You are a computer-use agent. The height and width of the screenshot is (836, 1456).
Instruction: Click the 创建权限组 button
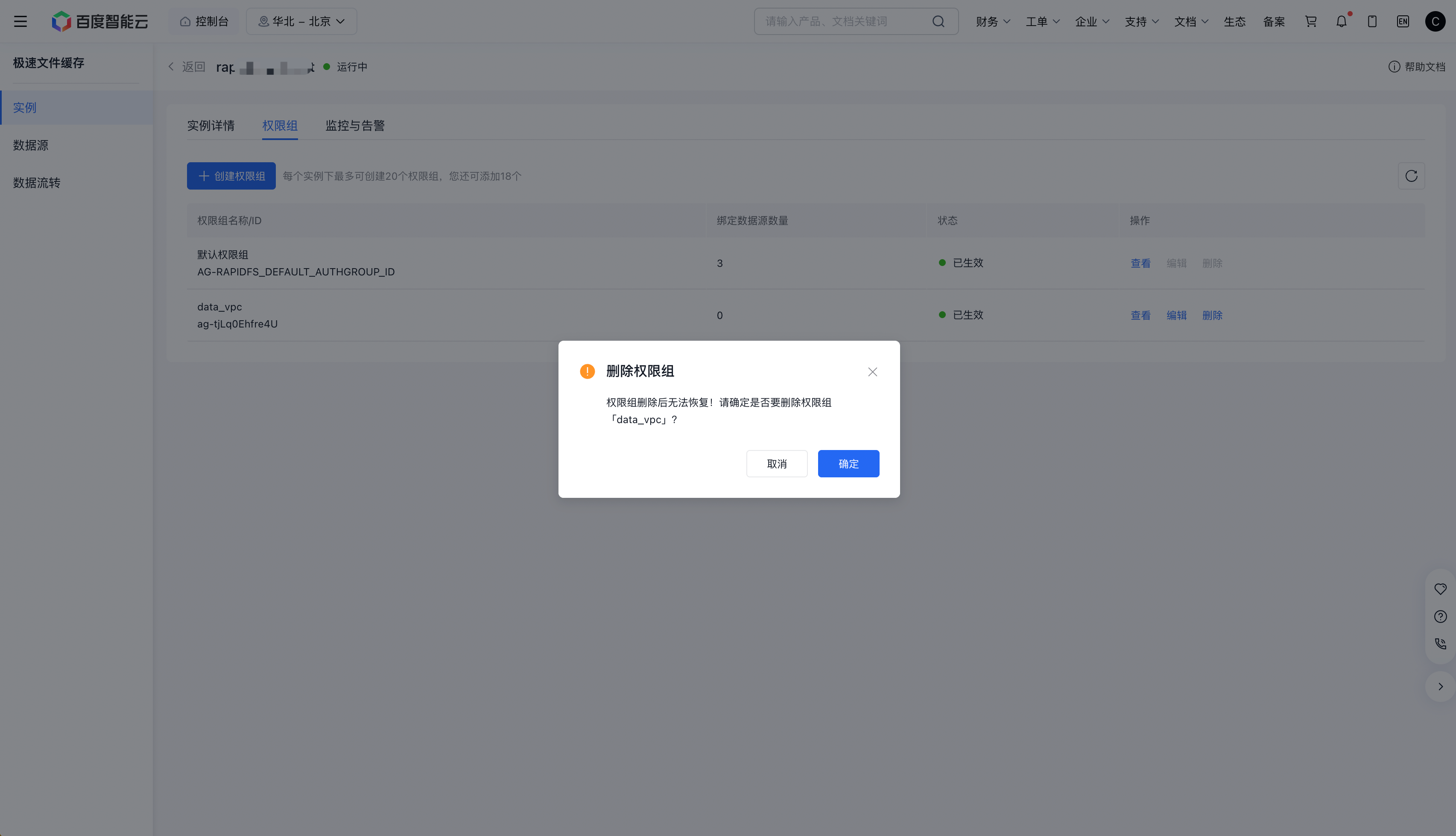point(231,176)
